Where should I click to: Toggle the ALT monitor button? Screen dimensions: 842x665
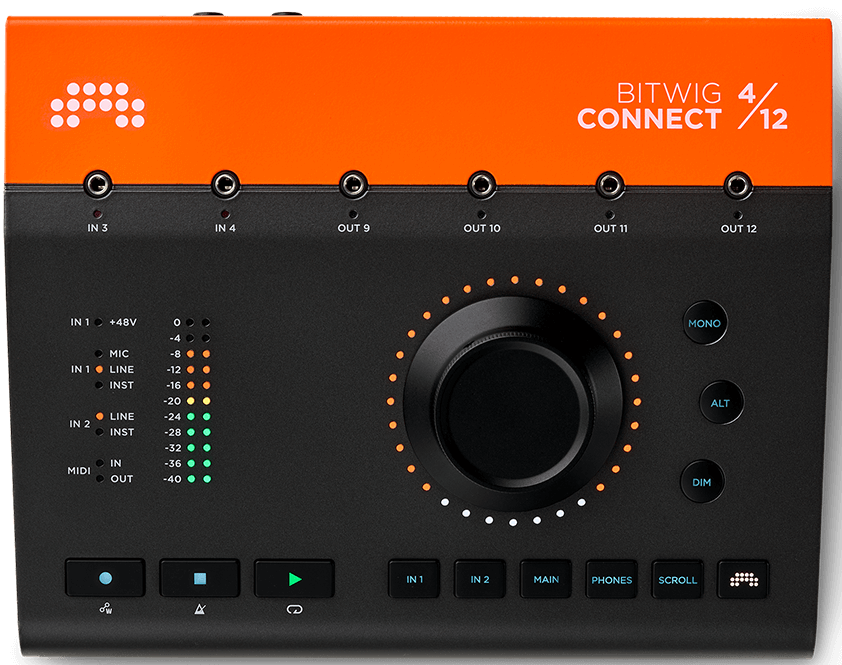pos(720,403)
